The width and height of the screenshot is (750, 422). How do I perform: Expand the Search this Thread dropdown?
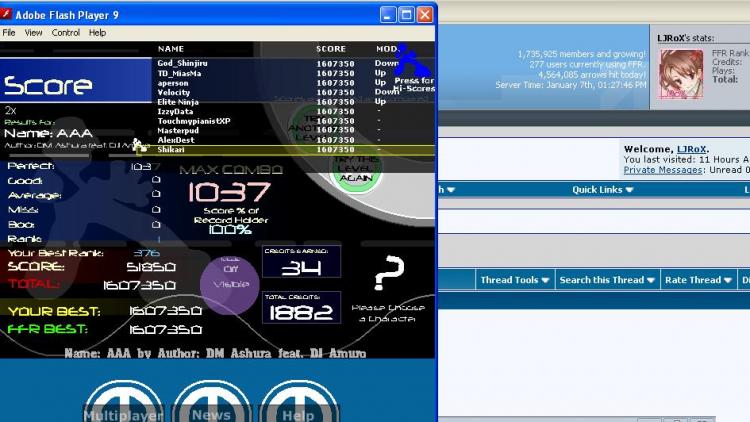(x=607, y=280)
